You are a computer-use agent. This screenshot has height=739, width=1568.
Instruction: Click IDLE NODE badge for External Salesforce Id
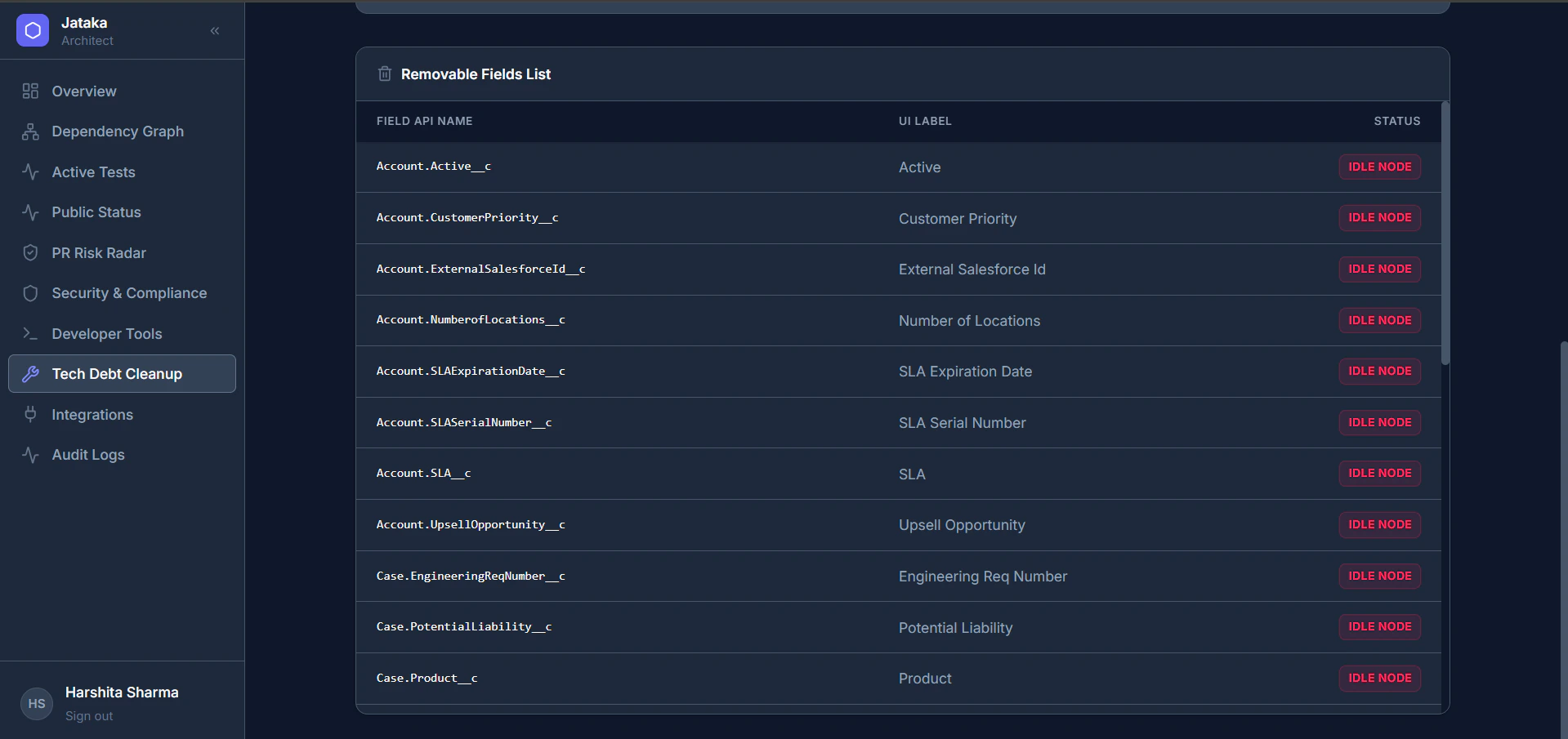(1379, 269)
